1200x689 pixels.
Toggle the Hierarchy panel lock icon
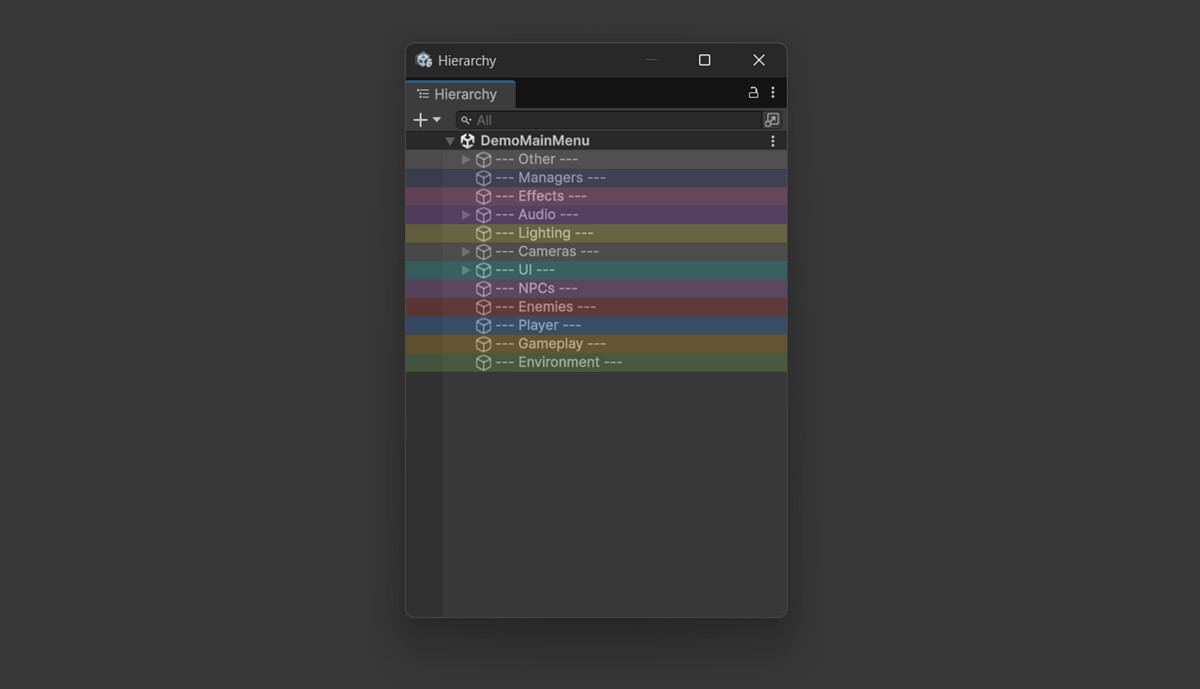pos(753,92)
